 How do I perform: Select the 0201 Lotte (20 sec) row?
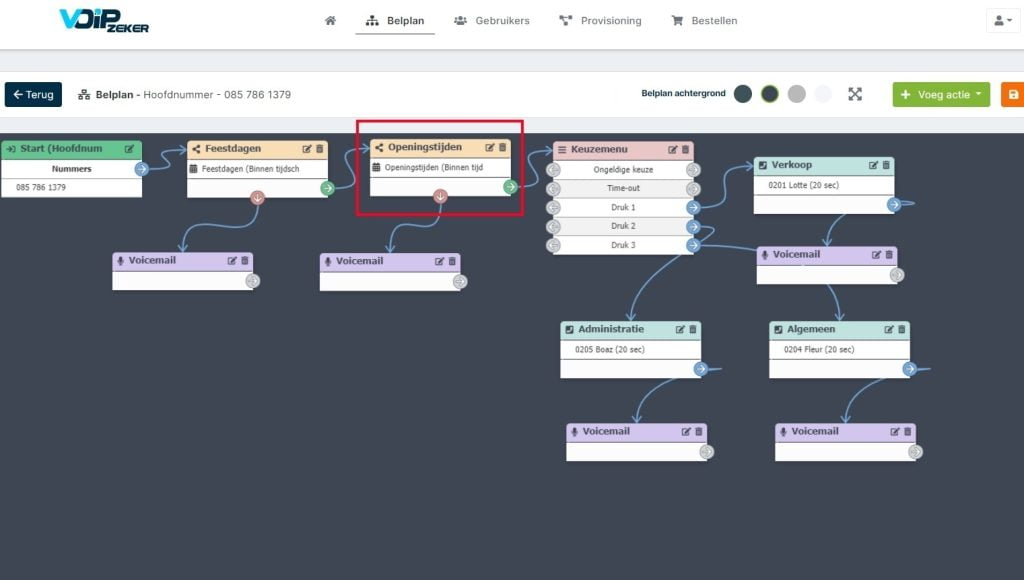point(824,185)
